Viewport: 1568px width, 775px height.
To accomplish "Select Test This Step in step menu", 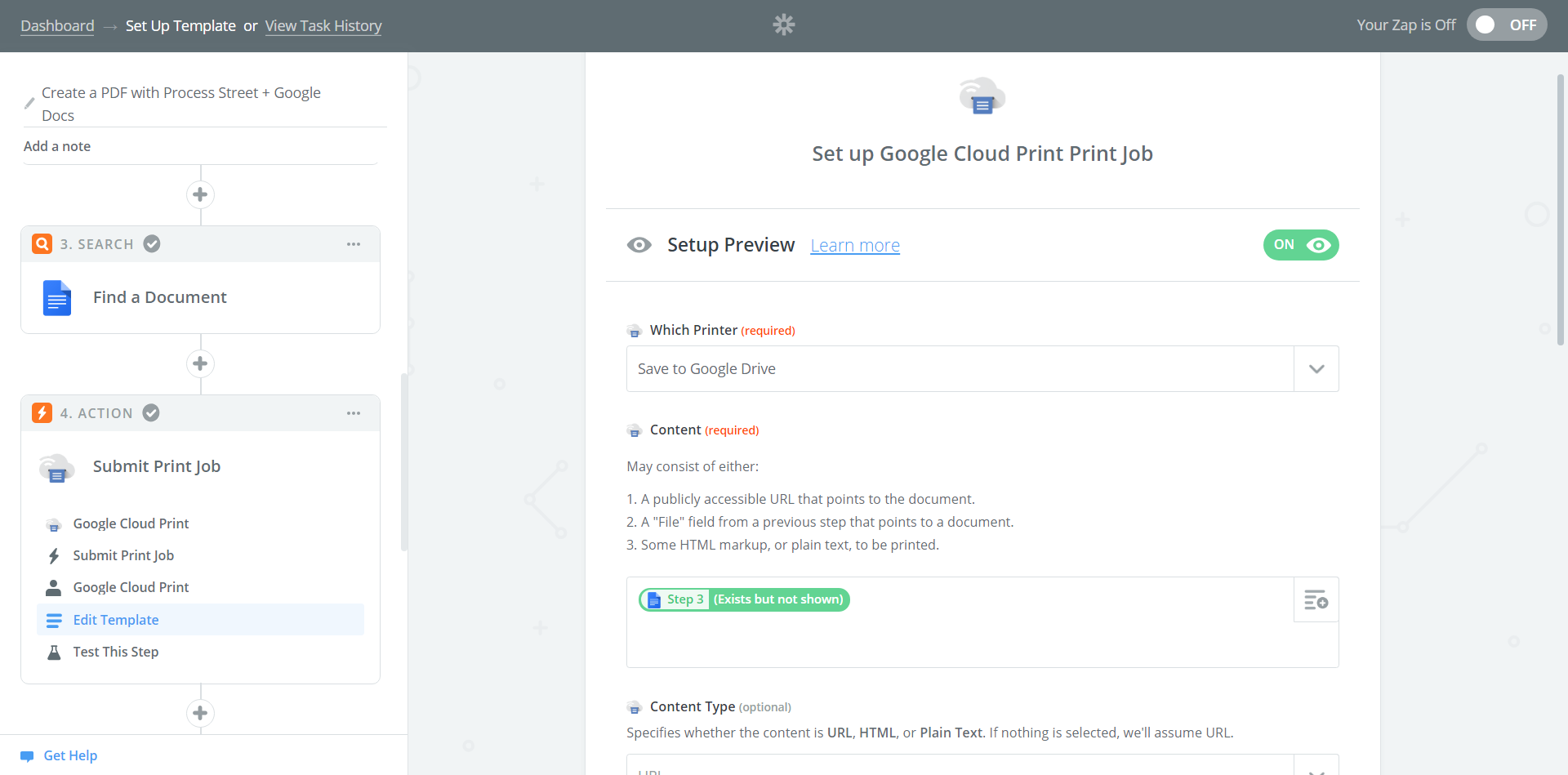I will click(x=116, y=652).
